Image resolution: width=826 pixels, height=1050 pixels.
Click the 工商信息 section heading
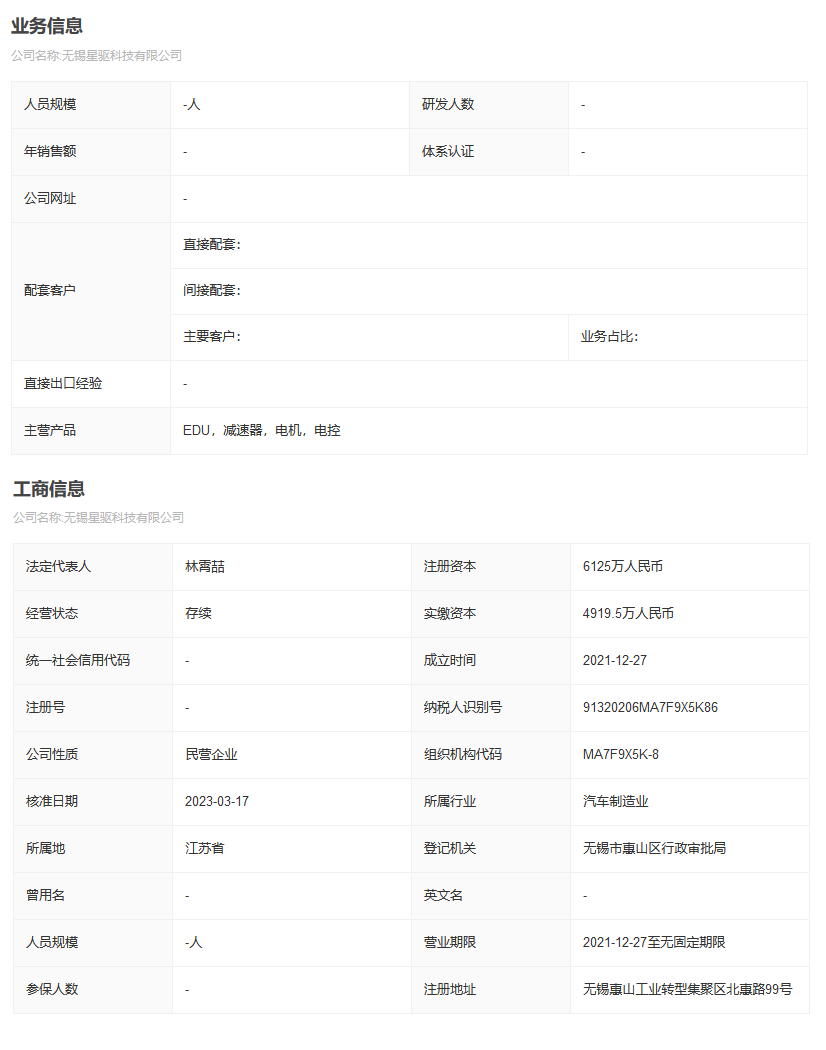coord(49,489)
